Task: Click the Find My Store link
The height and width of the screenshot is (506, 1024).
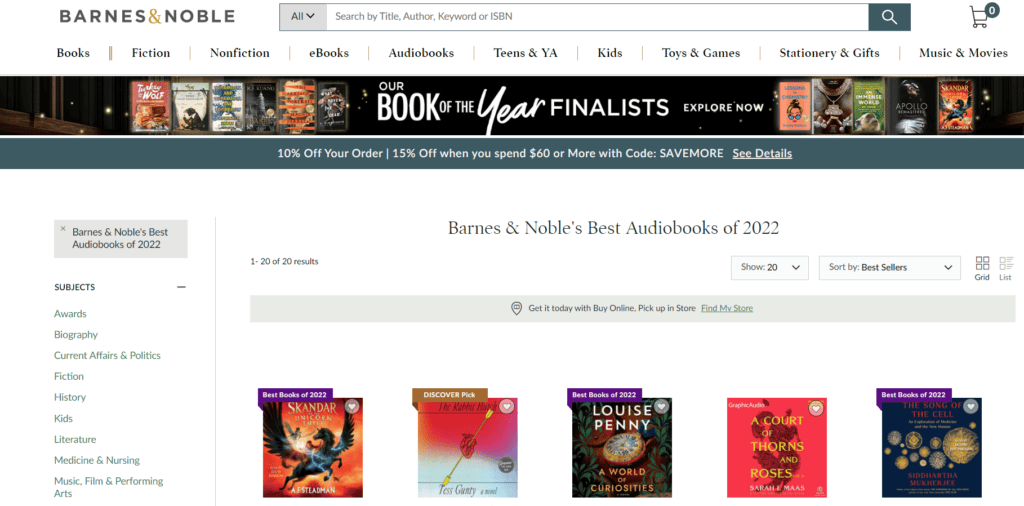Action: pos(727,308)
